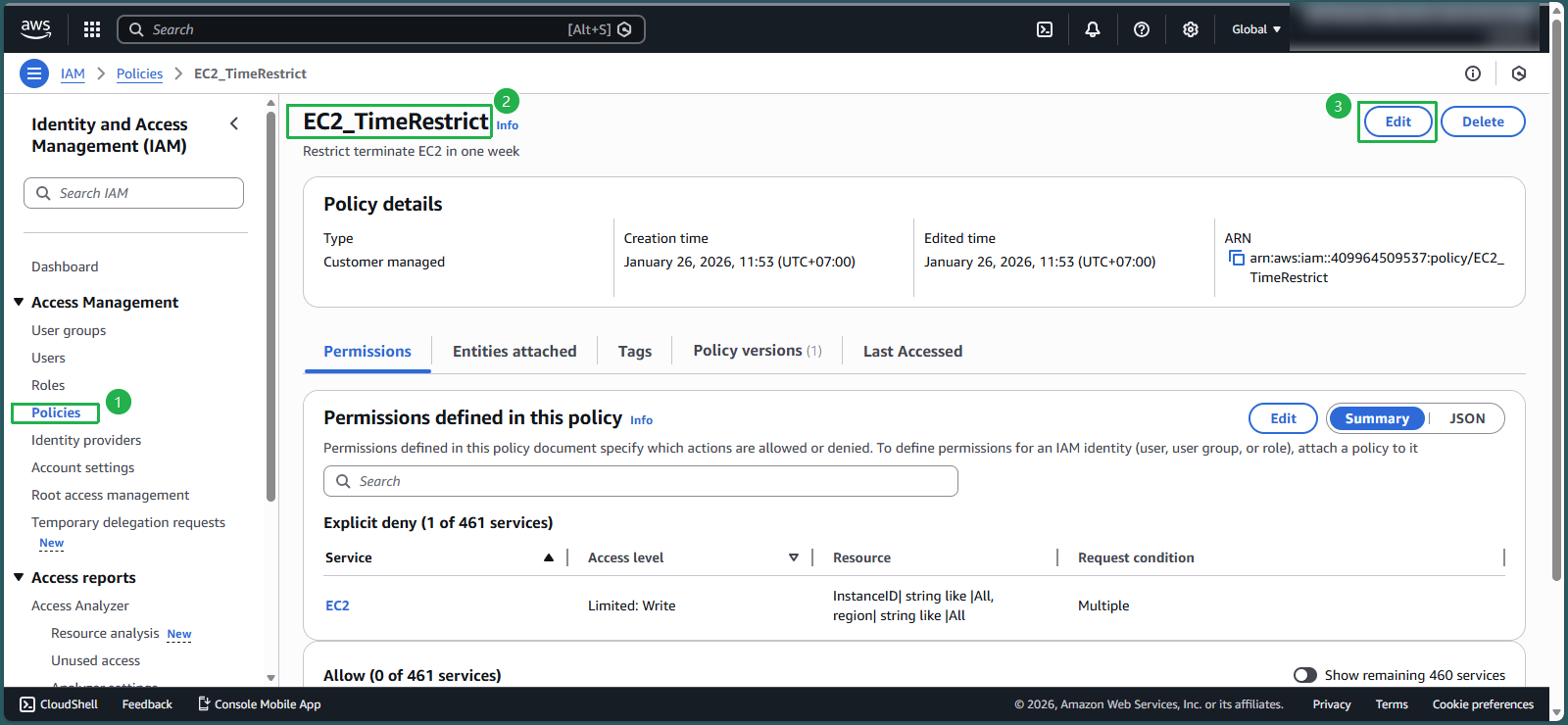
Task: Toggle the hamburger navigation menu icon
Action: [34, 73]
